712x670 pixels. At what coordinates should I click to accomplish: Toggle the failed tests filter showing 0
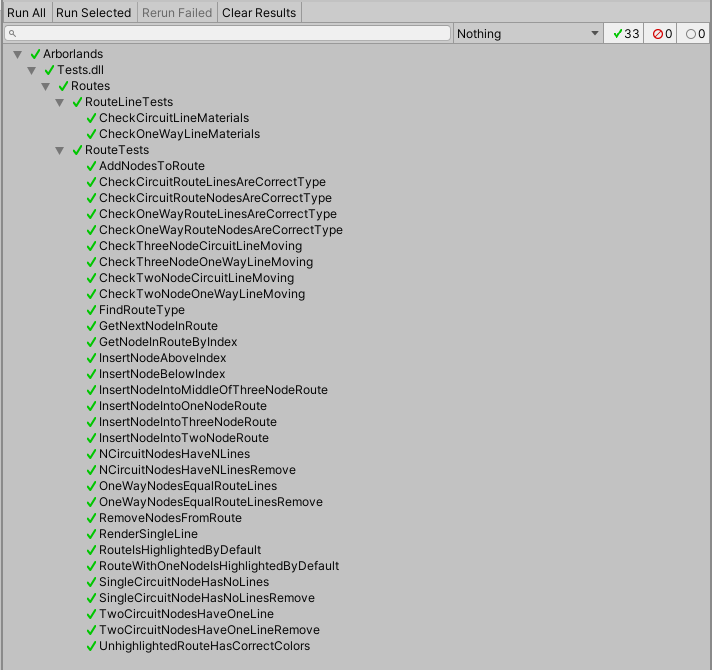pyautogui.click(x=661, y=34)
